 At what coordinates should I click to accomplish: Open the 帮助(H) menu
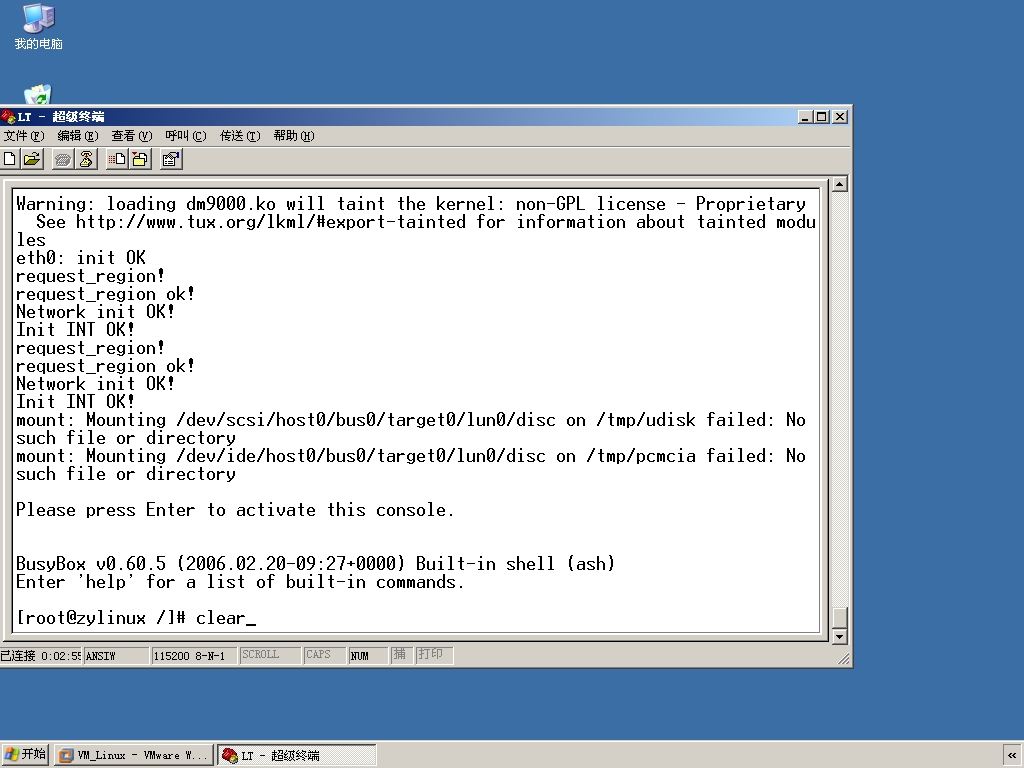pyautogui.click(x=294, y=136)
